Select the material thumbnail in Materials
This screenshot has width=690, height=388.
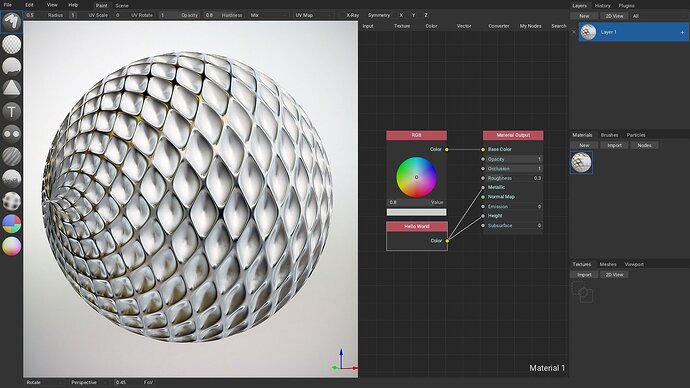(581, 162)
